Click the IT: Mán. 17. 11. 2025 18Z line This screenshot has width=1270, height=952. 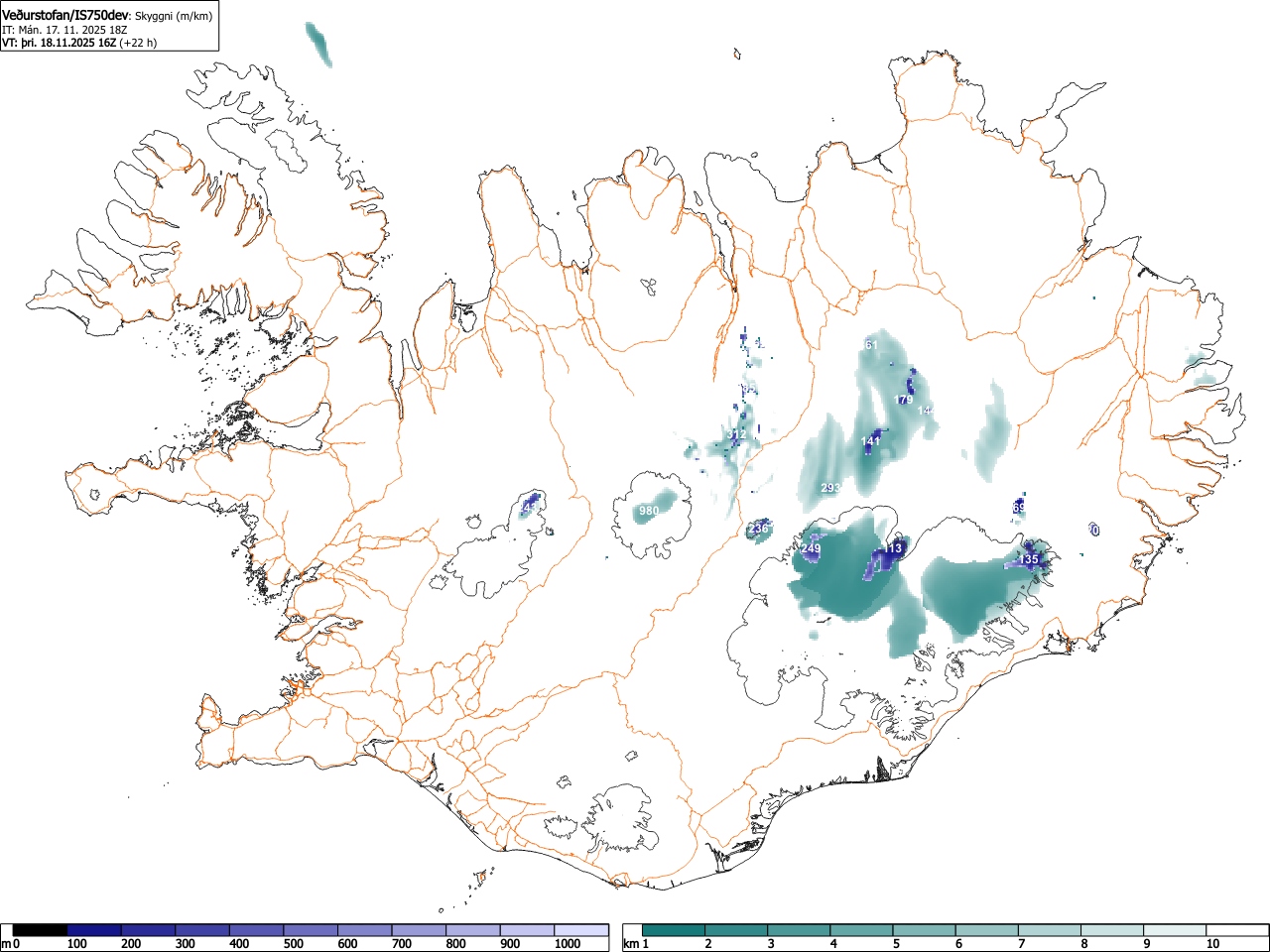pyautogui.click(x=63, y=30)
